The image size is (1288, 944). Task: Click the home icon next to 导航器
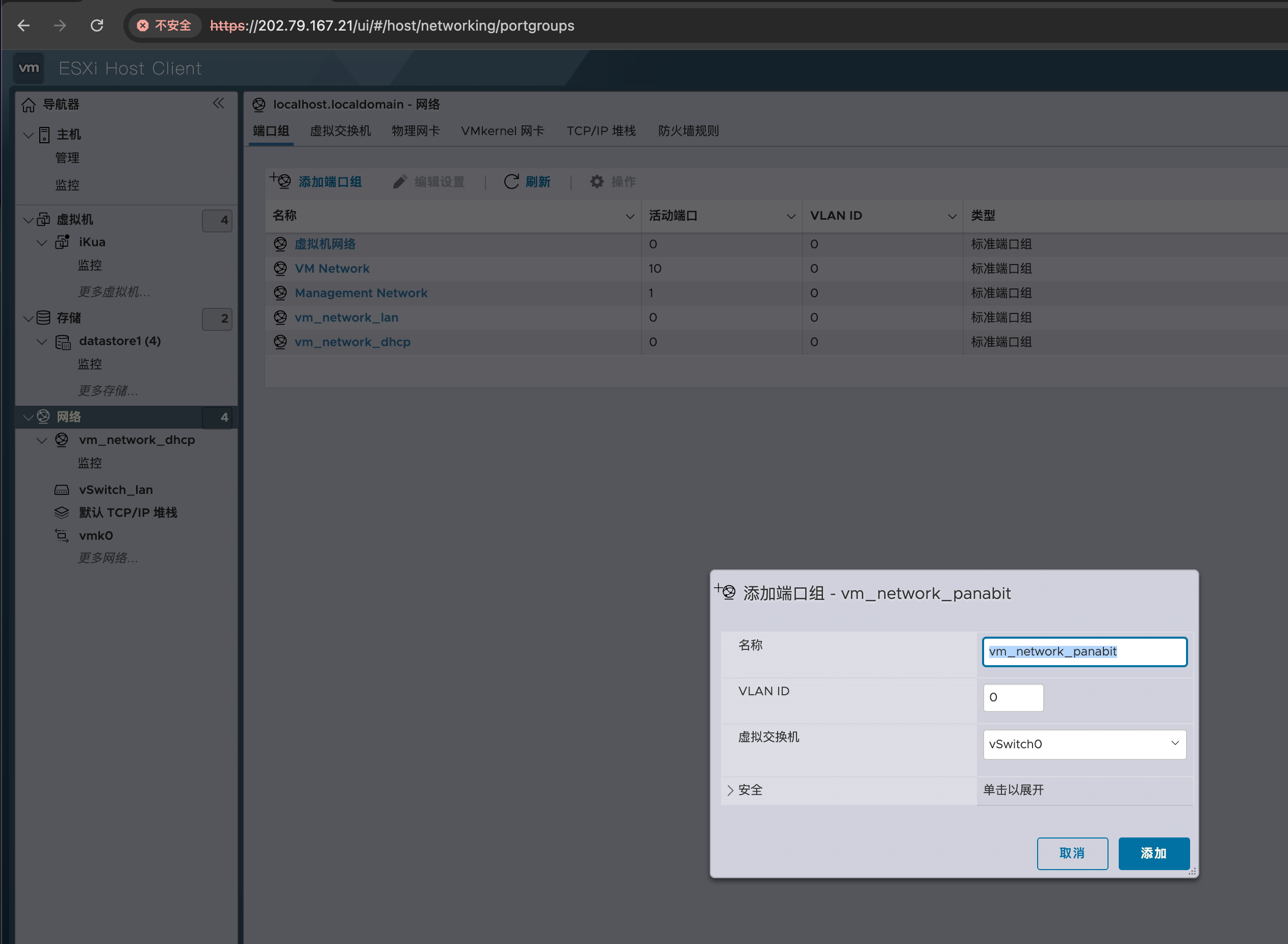(29, 105)
